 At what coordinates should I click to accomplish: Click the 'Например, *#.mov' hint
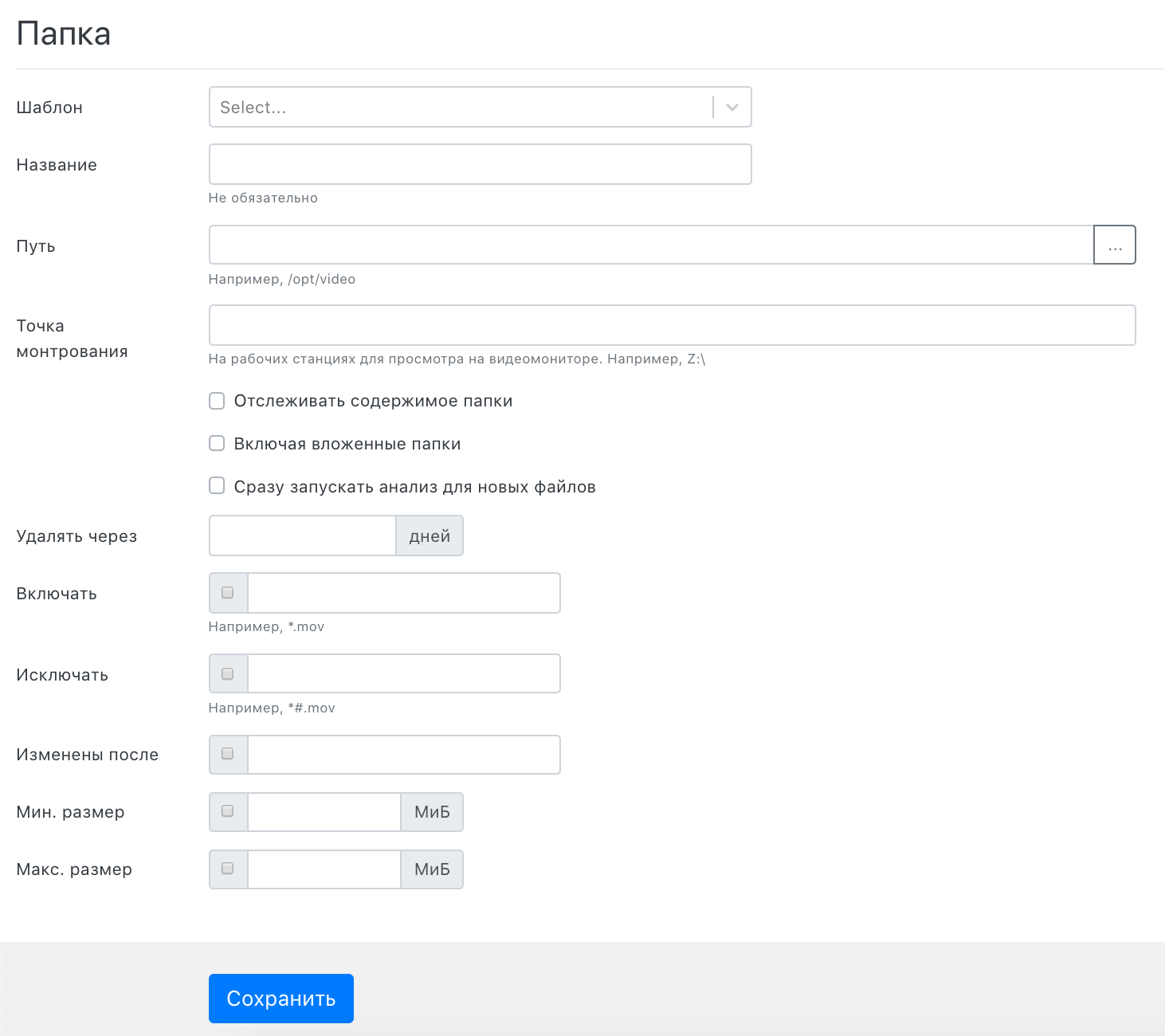point(272,708)
